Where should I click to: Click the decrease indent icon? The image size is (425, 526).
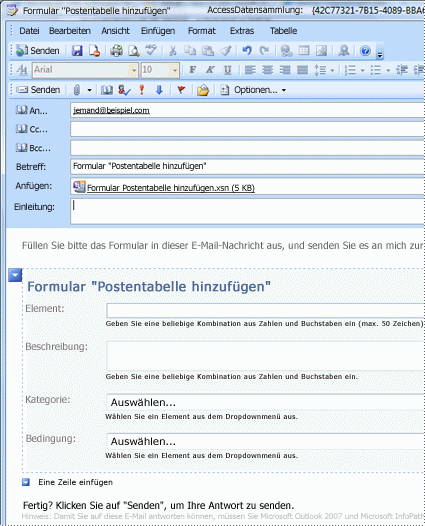tap(402, 70)
